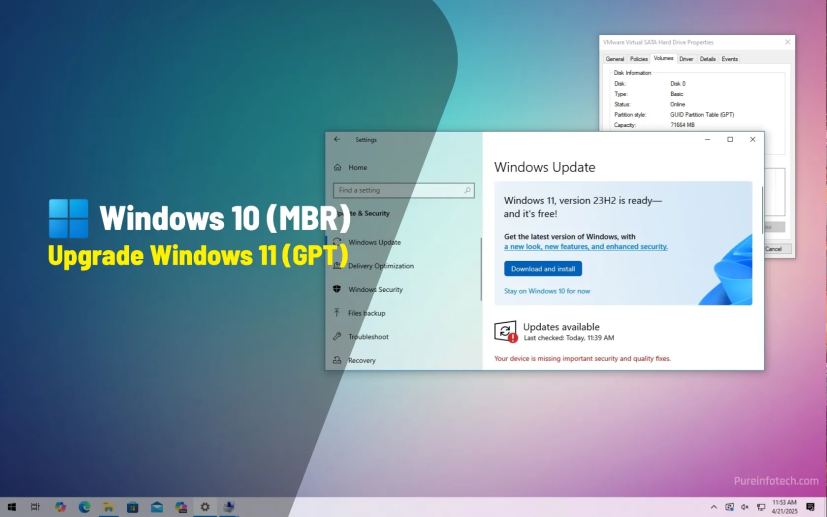Click the search magnifier icon in Settings
This screenshot has width=827, height=517.
coord(467,190)
